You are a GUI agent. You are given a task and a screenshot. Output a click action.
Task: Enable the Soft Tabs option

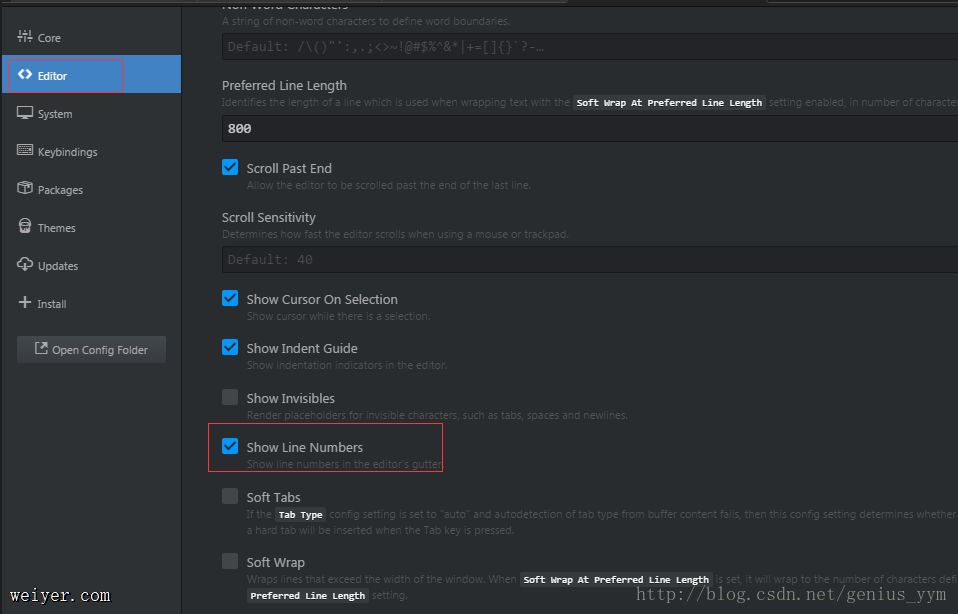[x=230, y=497]
